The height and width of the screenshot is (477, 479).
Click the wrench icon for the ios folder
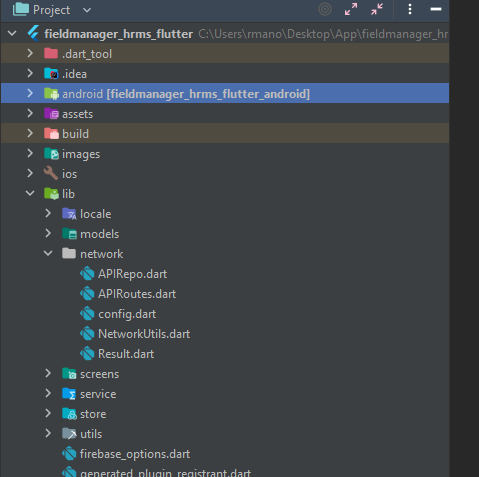pyautogui.click(x=51, y=174)
